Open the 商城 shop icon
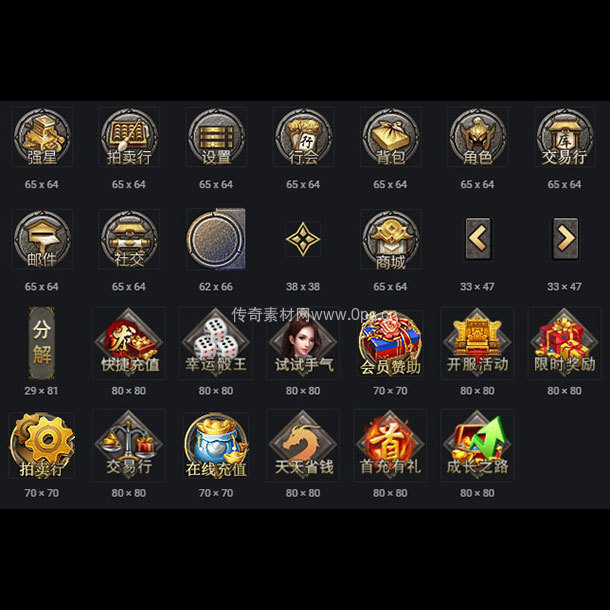This screenshot has width=610, height=610. click(x=391, y=239)
